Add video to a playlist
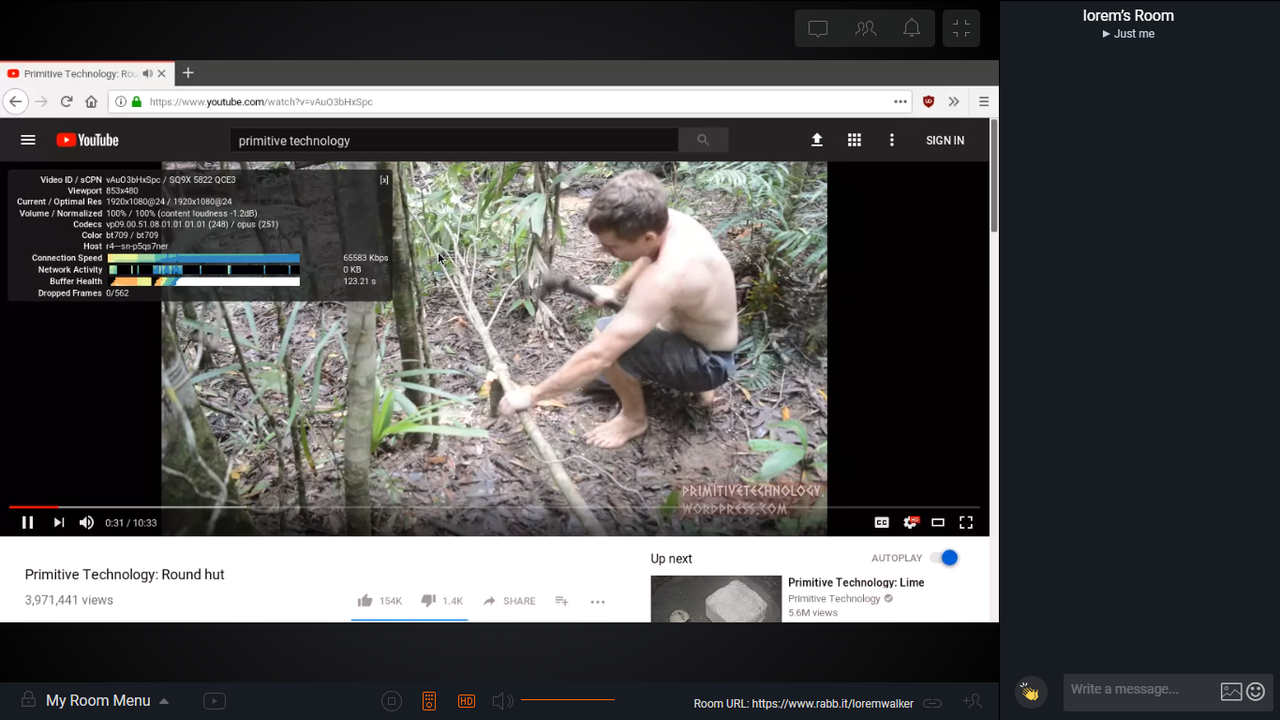 562,601
